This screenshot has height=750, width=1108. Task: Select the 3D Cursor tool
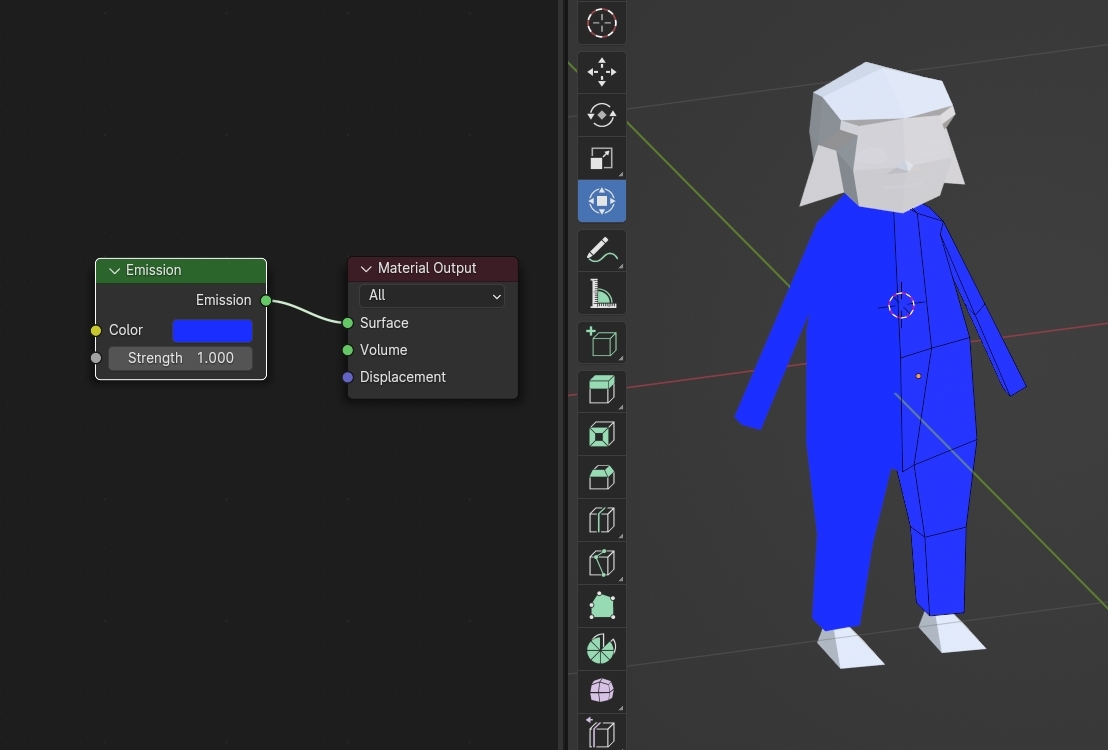point(601,23)
